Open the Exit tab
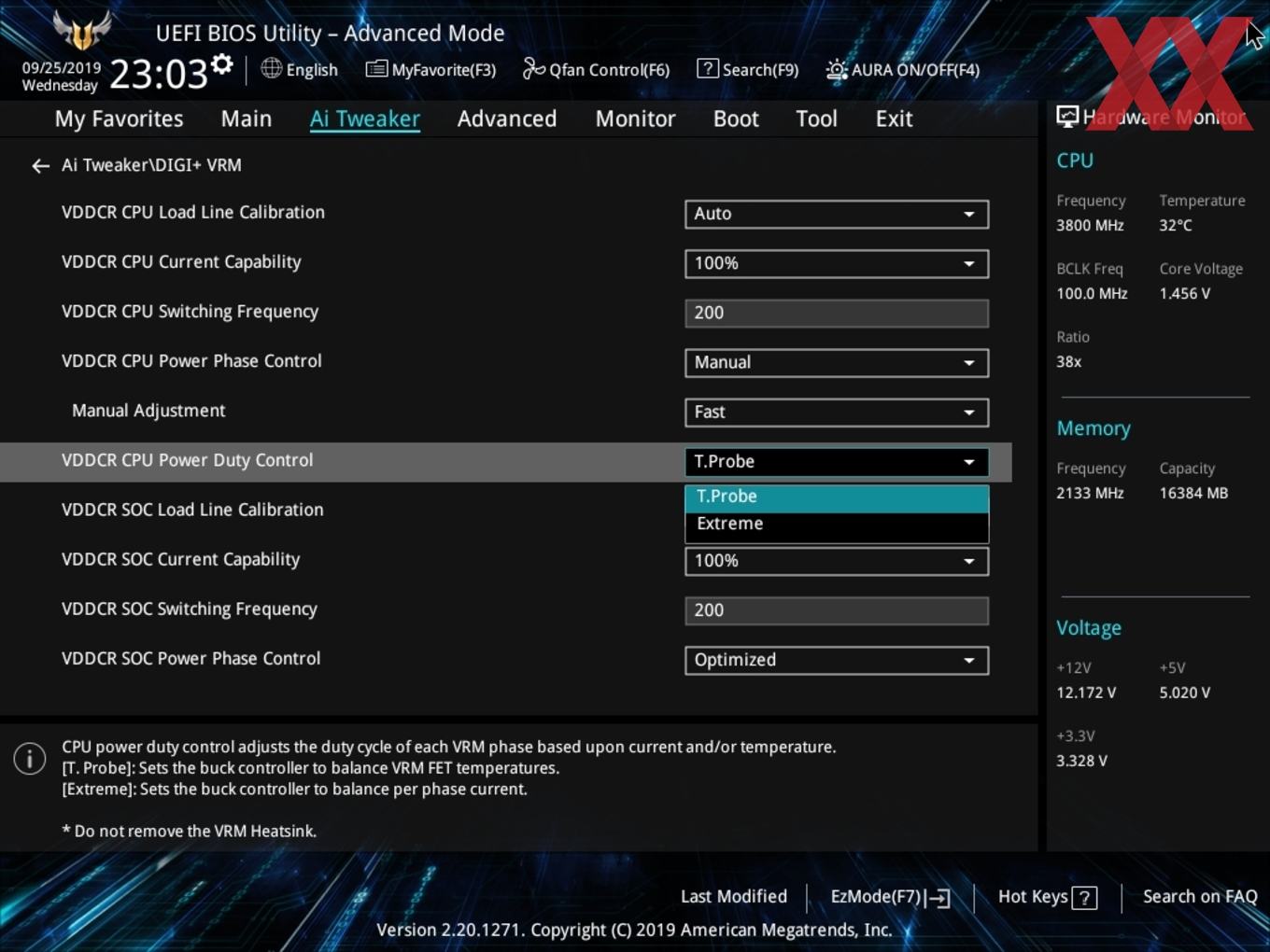 click(x=894, y=119)
